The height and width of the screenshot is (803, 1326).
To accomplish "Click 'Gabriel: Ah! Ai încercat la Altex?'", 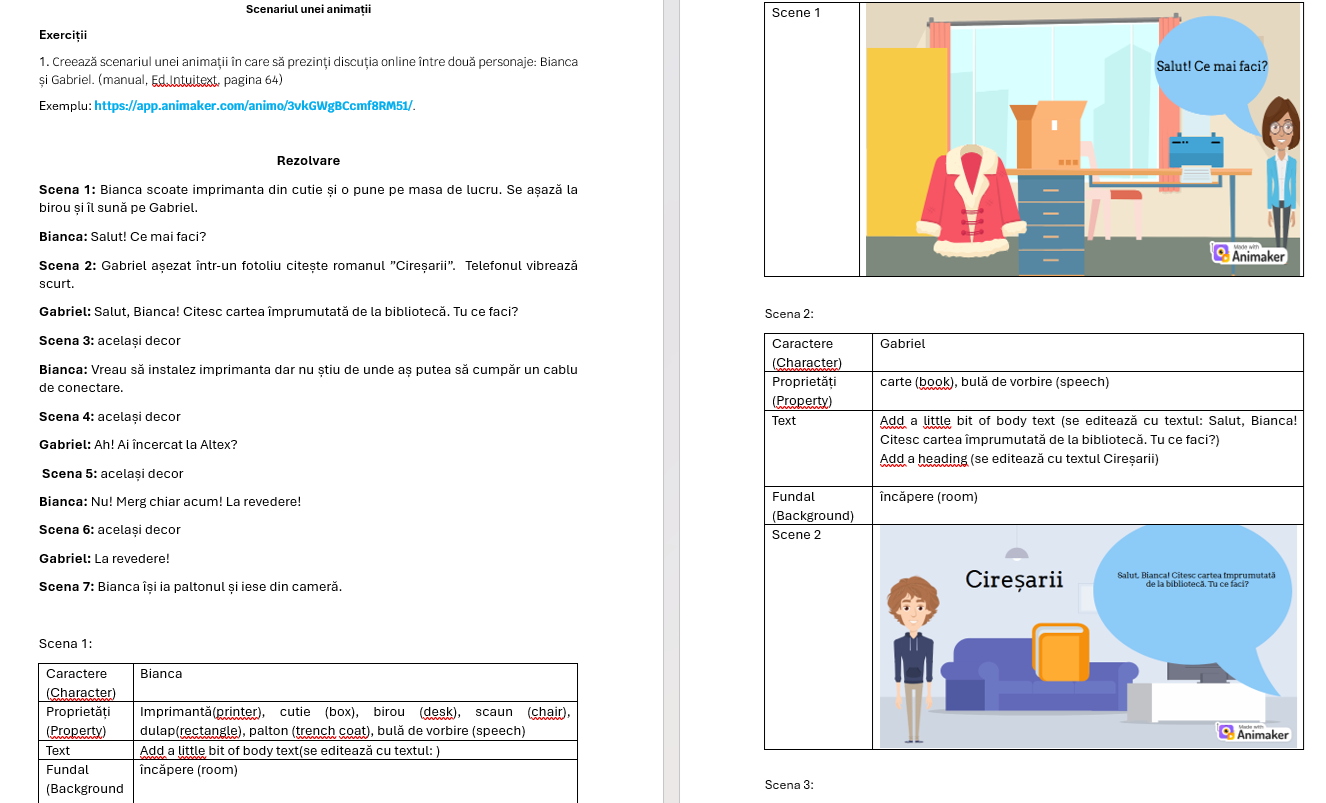I will click(138, 445).
